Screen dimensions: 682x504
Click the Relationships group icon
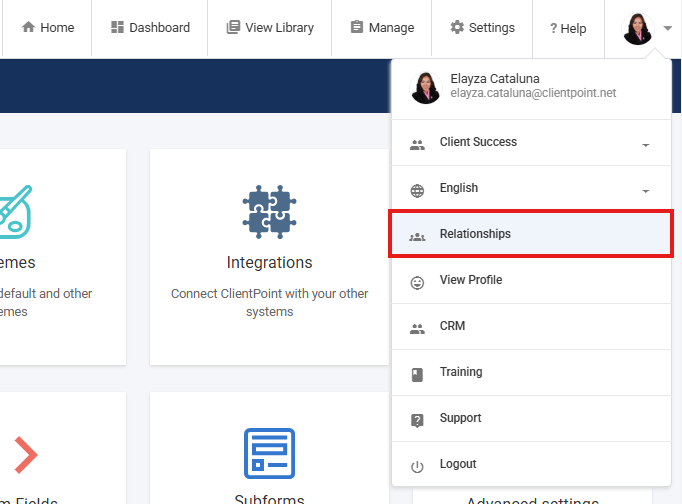[x=417, y=237]
